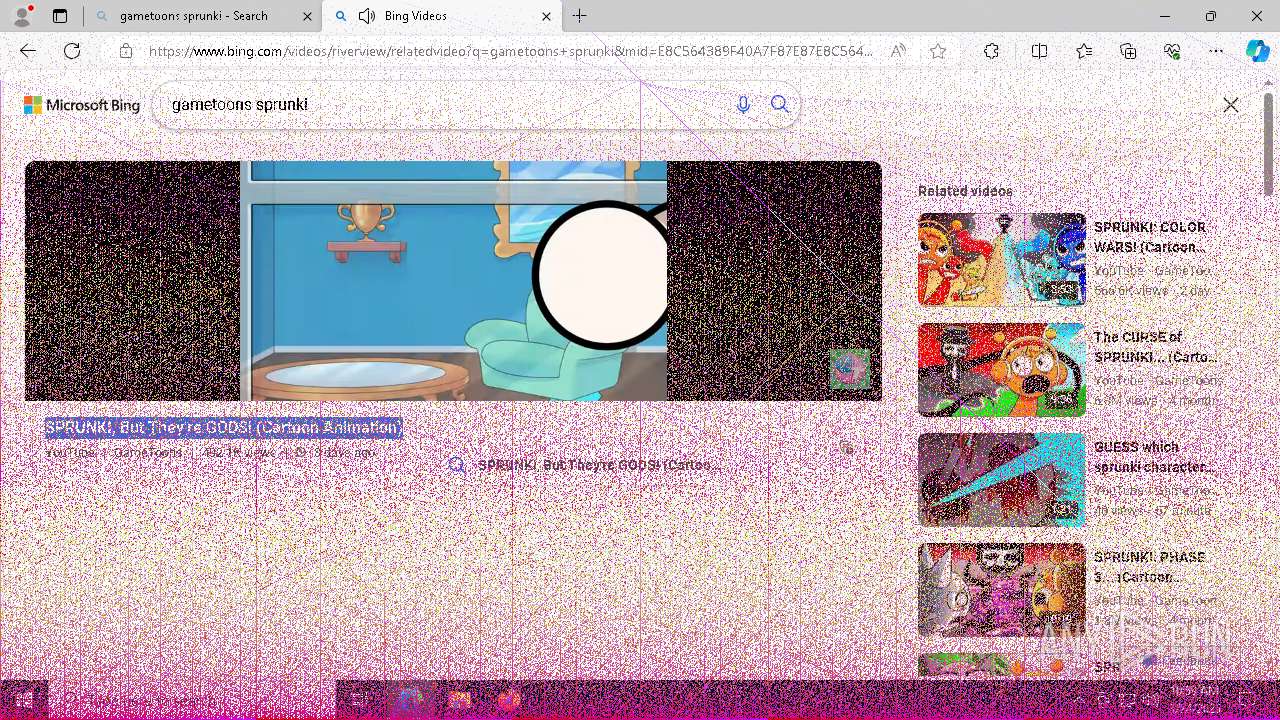Viewport: 1280px width, 720px height.
Task: Open SPRUNKI: COLOR WARS! title link
Action: 1150,237
